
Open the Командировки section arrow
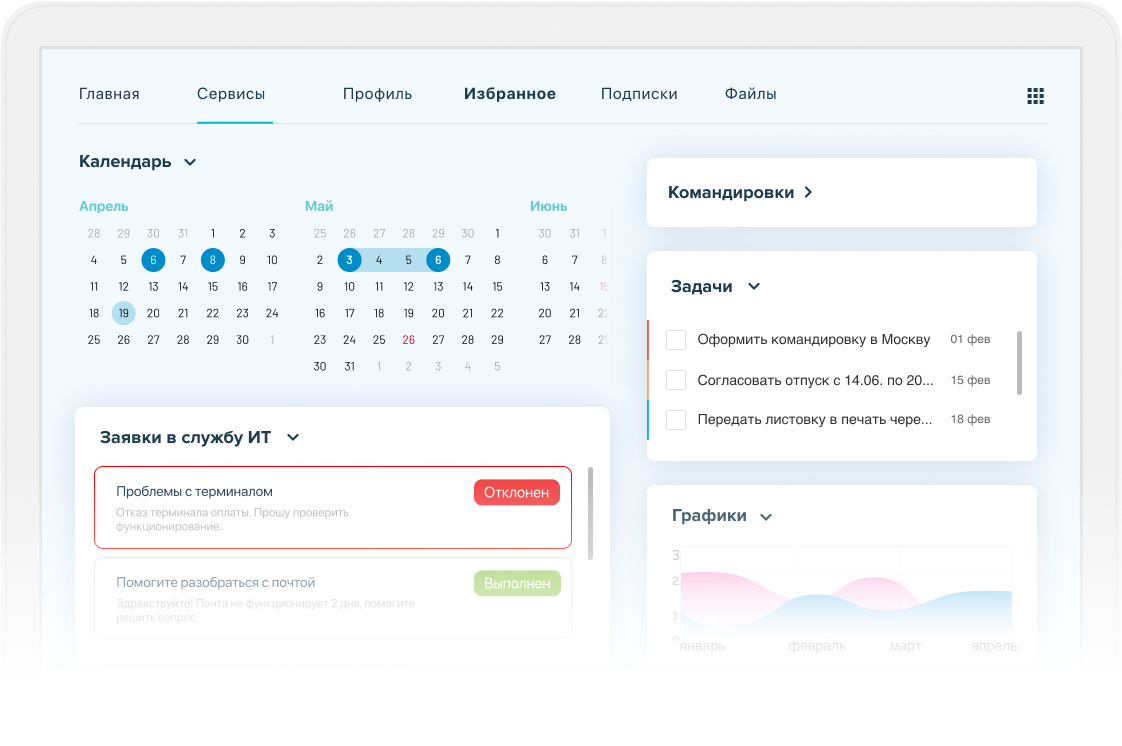click(x=810, y=193)
